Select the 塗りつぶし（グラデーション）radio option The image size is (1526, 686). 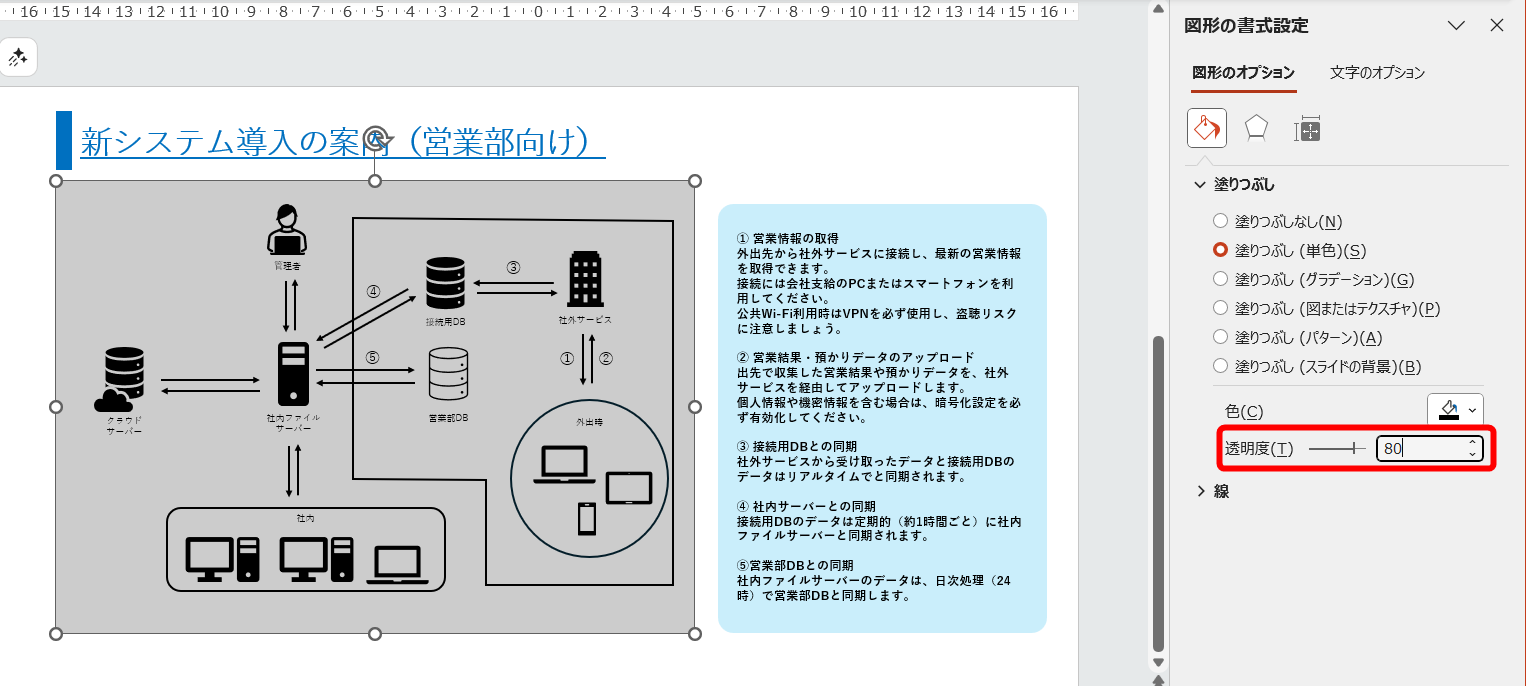tap(1221, 279)
